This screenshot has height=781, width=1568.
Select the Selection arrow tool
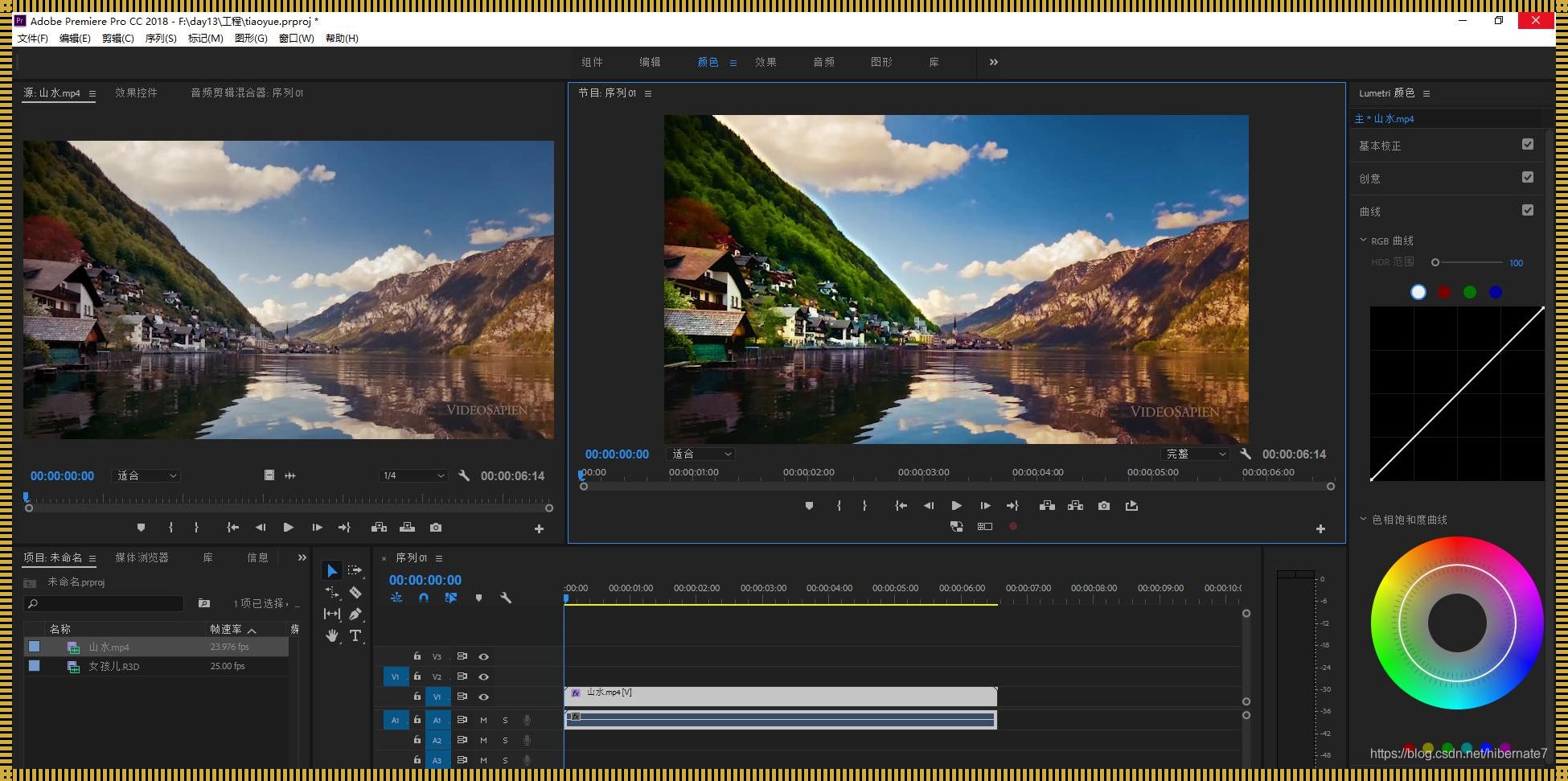(x=331, y=570)
